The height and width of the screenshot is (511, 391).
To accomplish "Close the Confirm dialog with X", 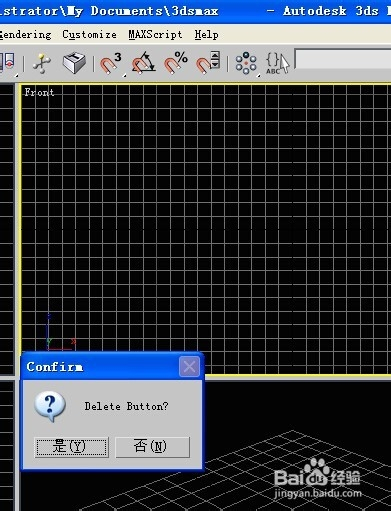I will pyautogui.click(x=189, y=367).
